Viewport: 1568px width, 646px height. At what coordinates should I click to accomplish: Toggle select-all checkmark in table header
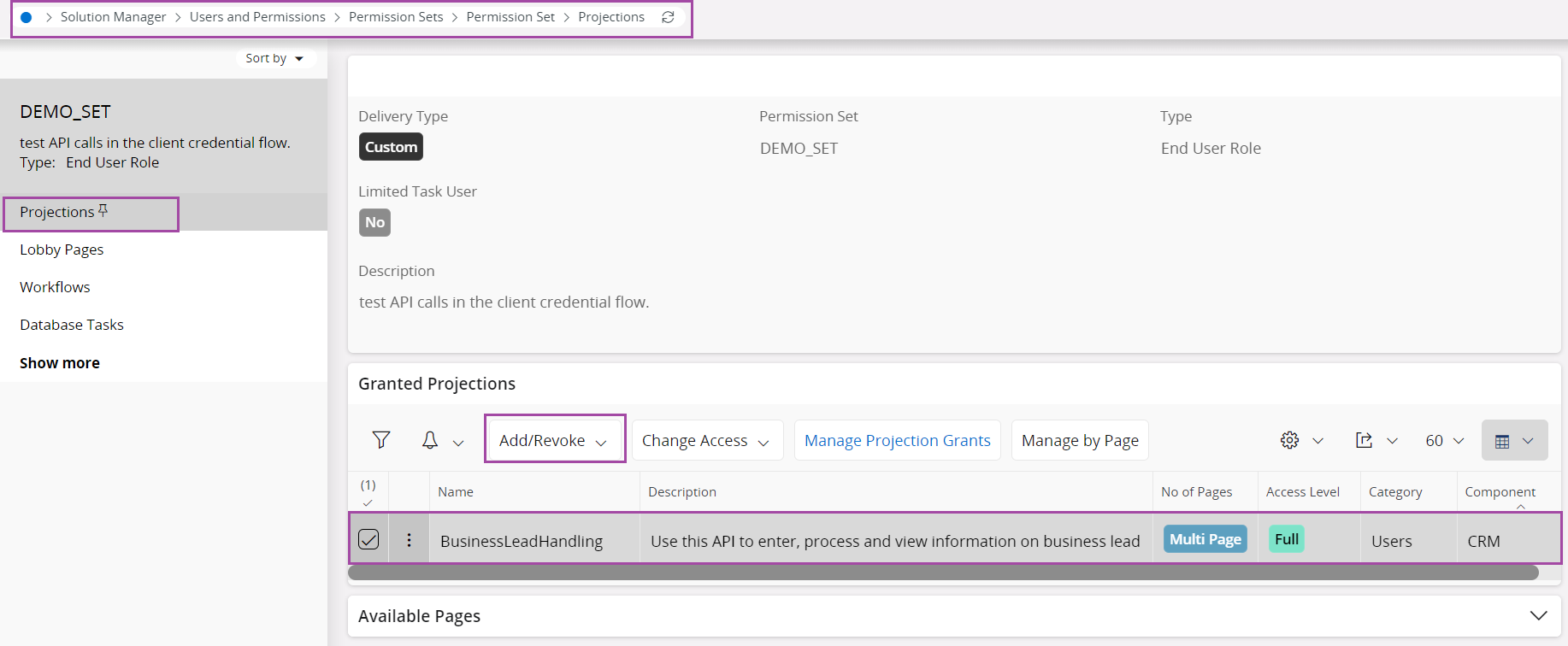pyautogui.click(x=368, y=502)
